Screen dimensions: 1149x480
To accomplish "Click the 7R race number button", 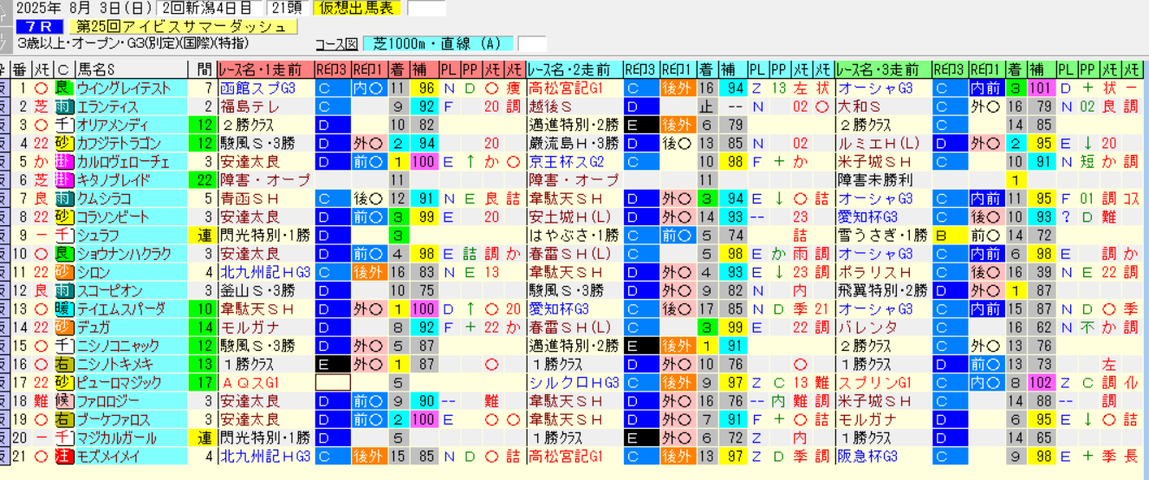I will pyautogui.click(x=38, y=27).
